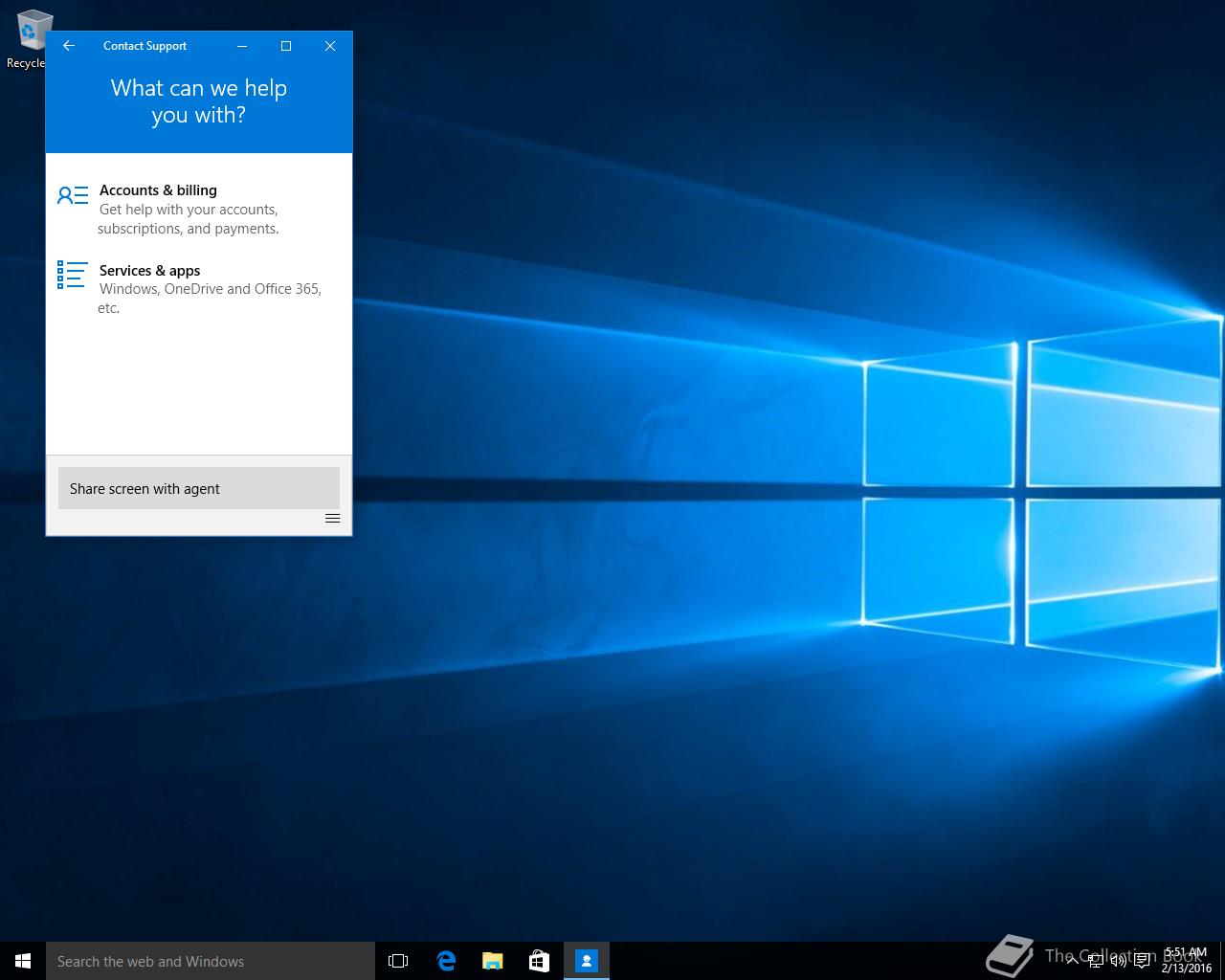Open File Explorer from the taskbar
The height and width of the screenshot is (980, 1225).
pos(493,961)
